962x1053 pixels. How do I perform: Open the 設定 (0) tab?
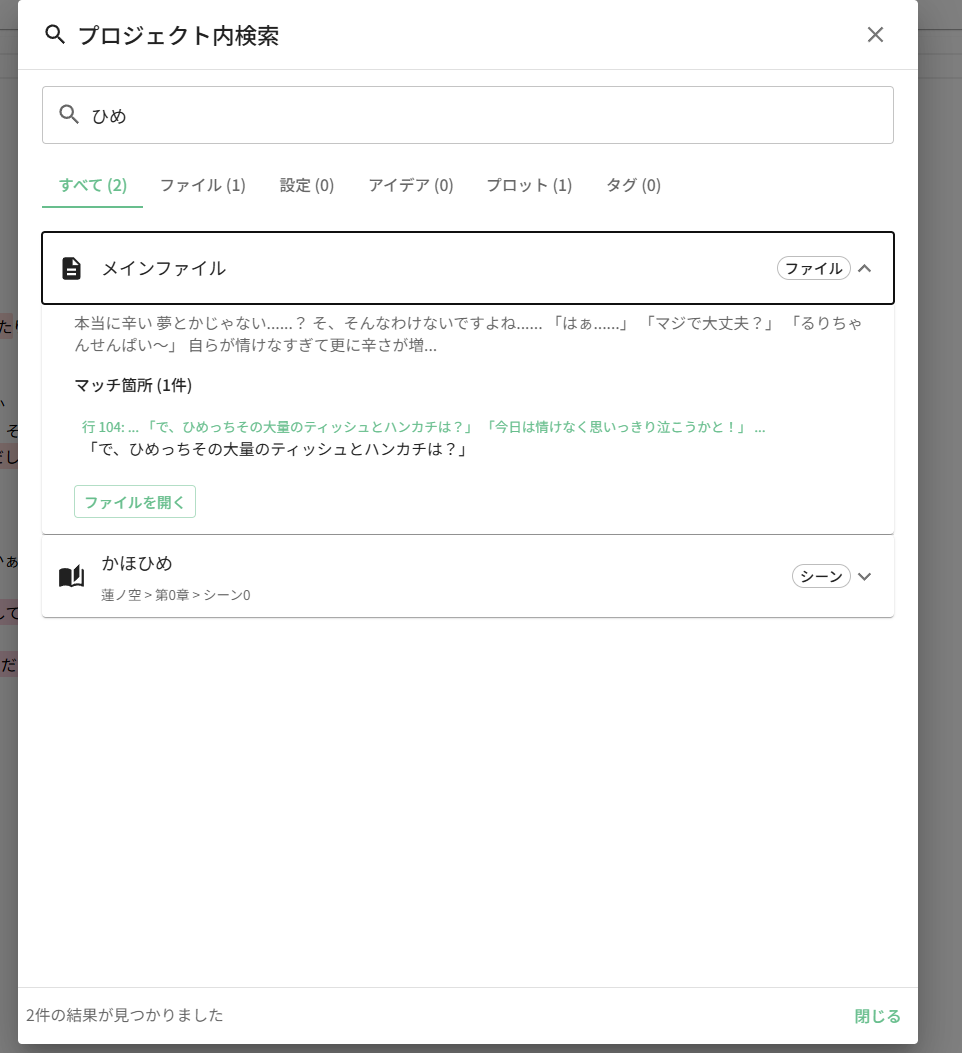click(307, 185)
